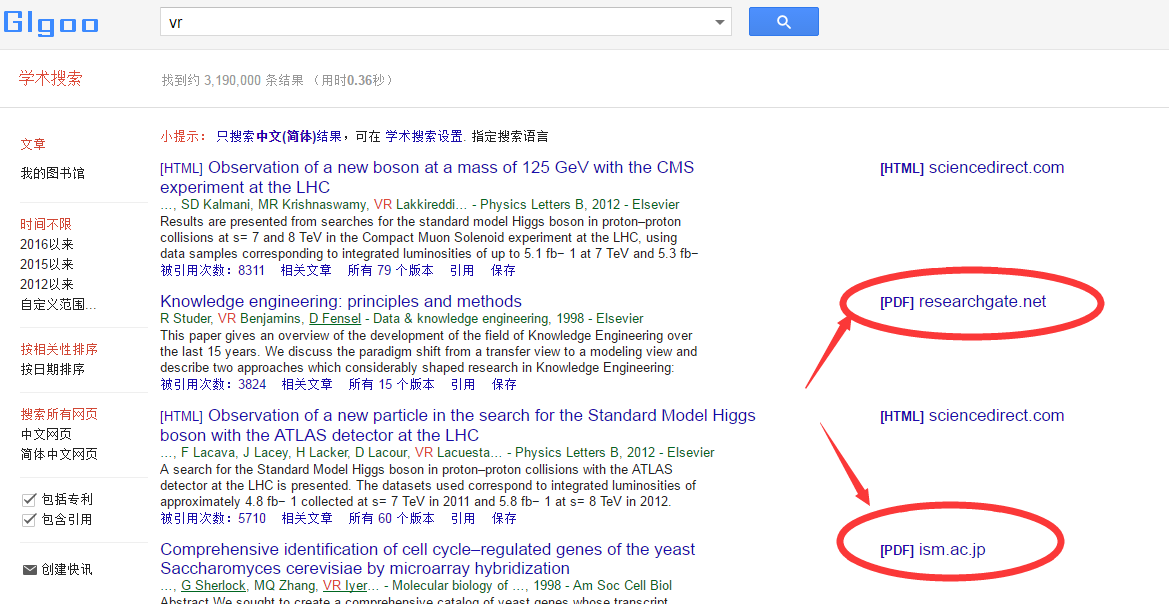This screenshot has width=1169, height=604.
Task: Click 被引用次数：8311 citation link
Action: coord(212,270)
